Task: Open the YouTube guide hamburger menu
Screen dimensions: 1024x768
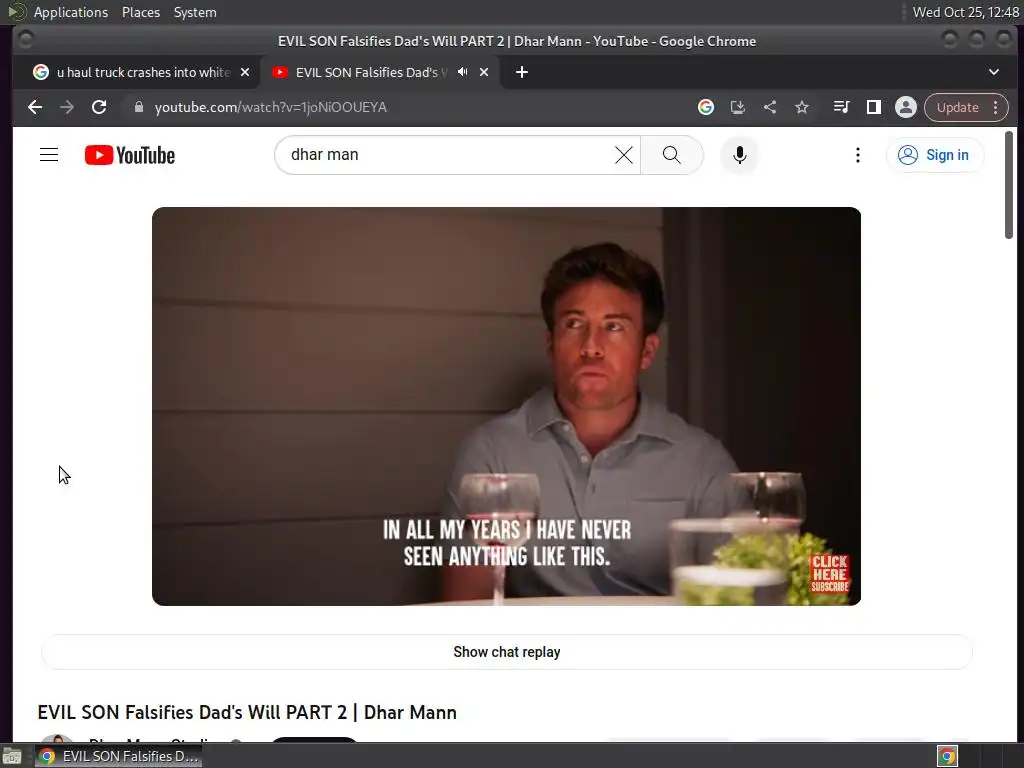Action: tap(49, 155)
